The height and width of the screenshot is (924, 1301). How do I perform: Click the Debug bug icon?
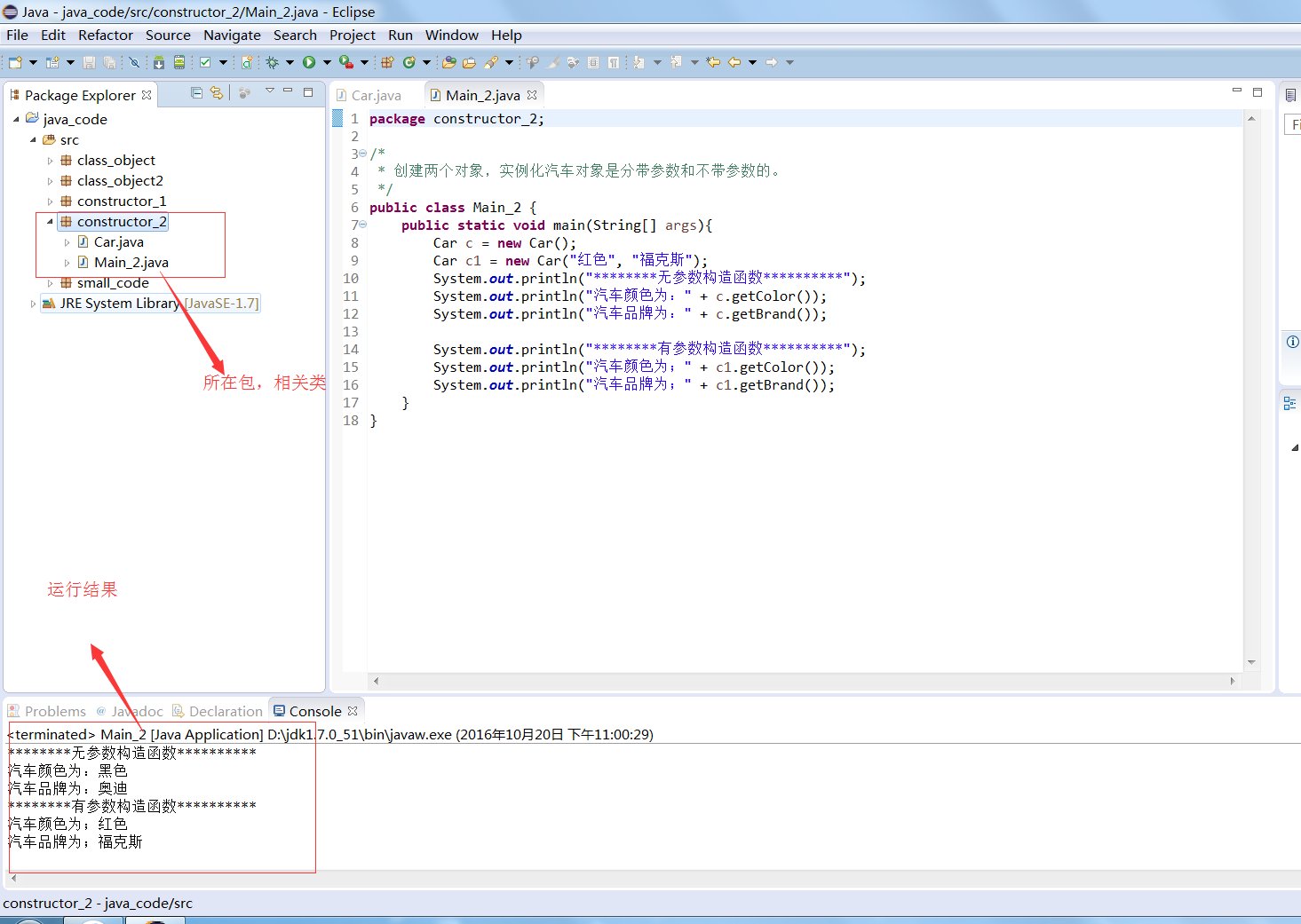tap(273, 62)
